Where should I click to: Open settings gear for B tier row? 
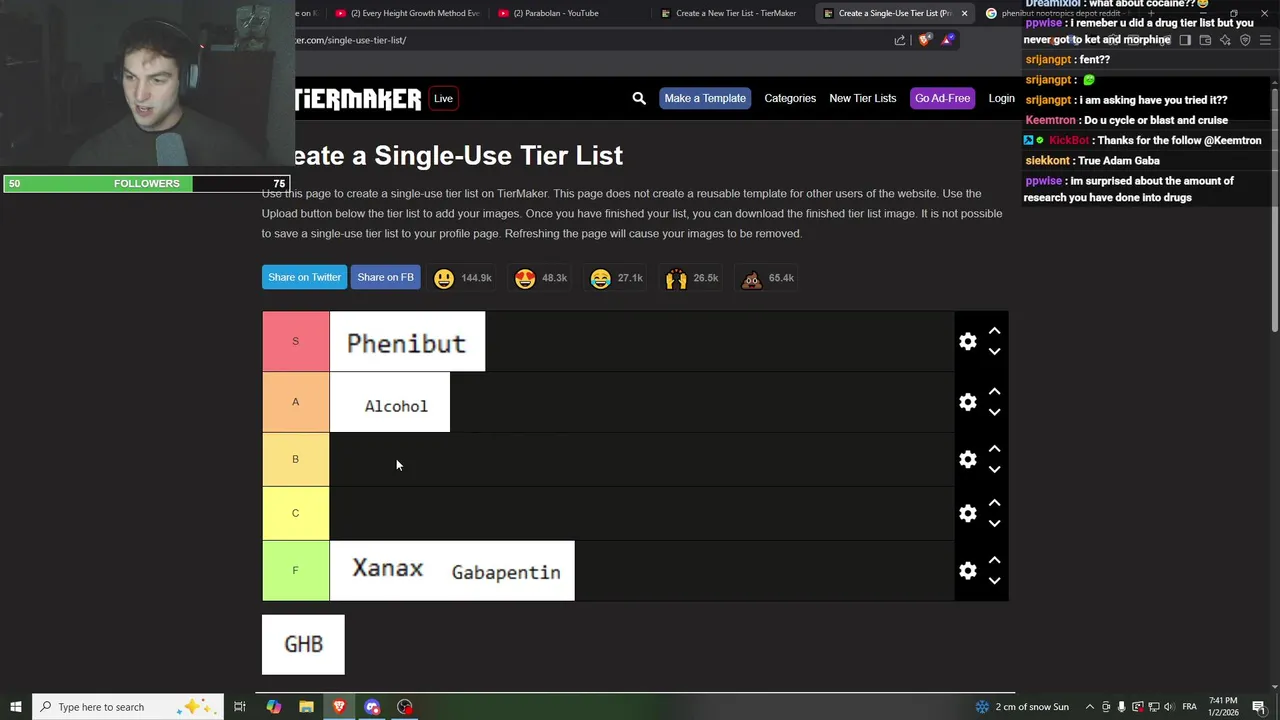(x=967, y=459)
